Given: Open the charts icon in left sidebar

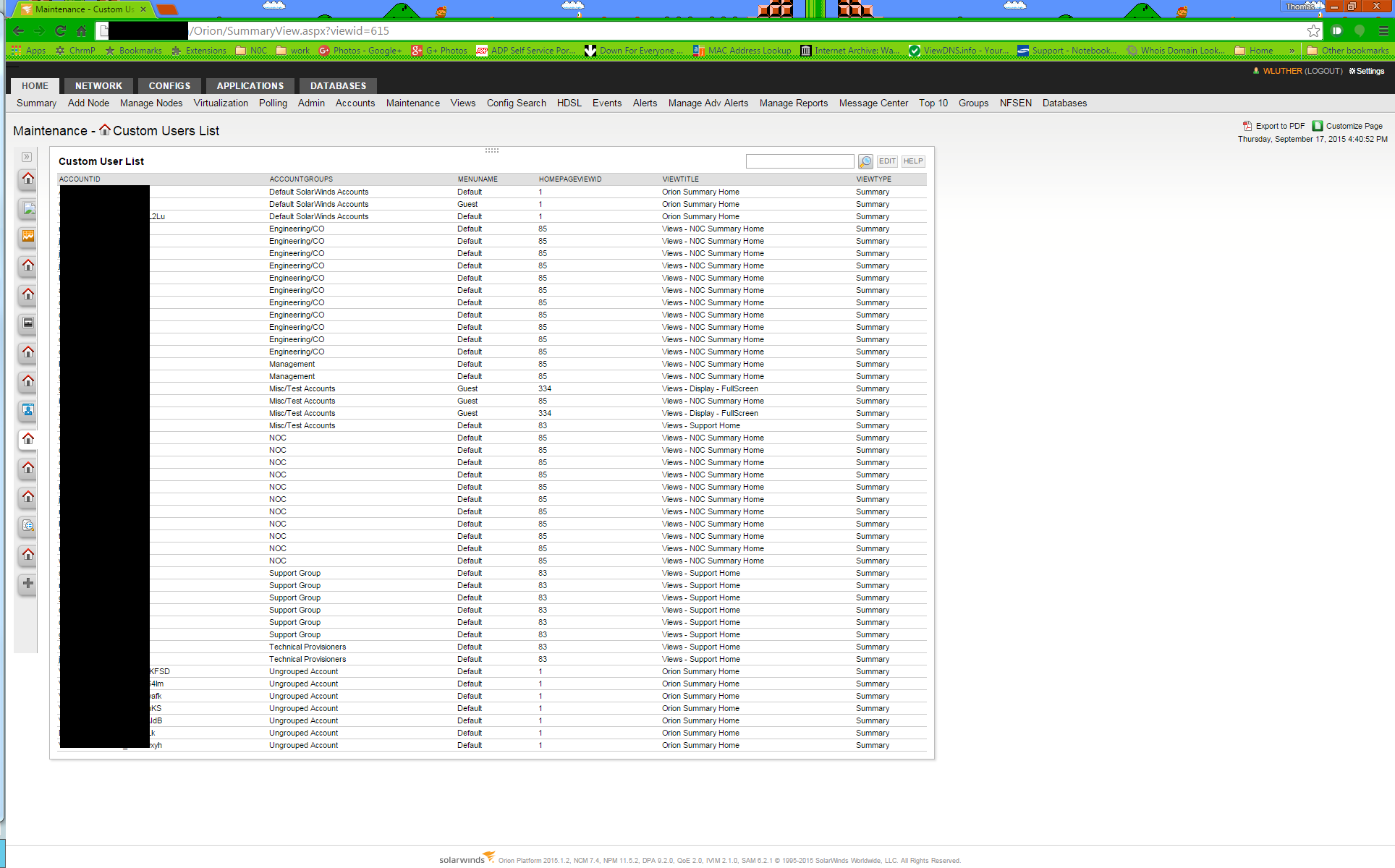Looking at the screenshot, I should tap(27, 238).
